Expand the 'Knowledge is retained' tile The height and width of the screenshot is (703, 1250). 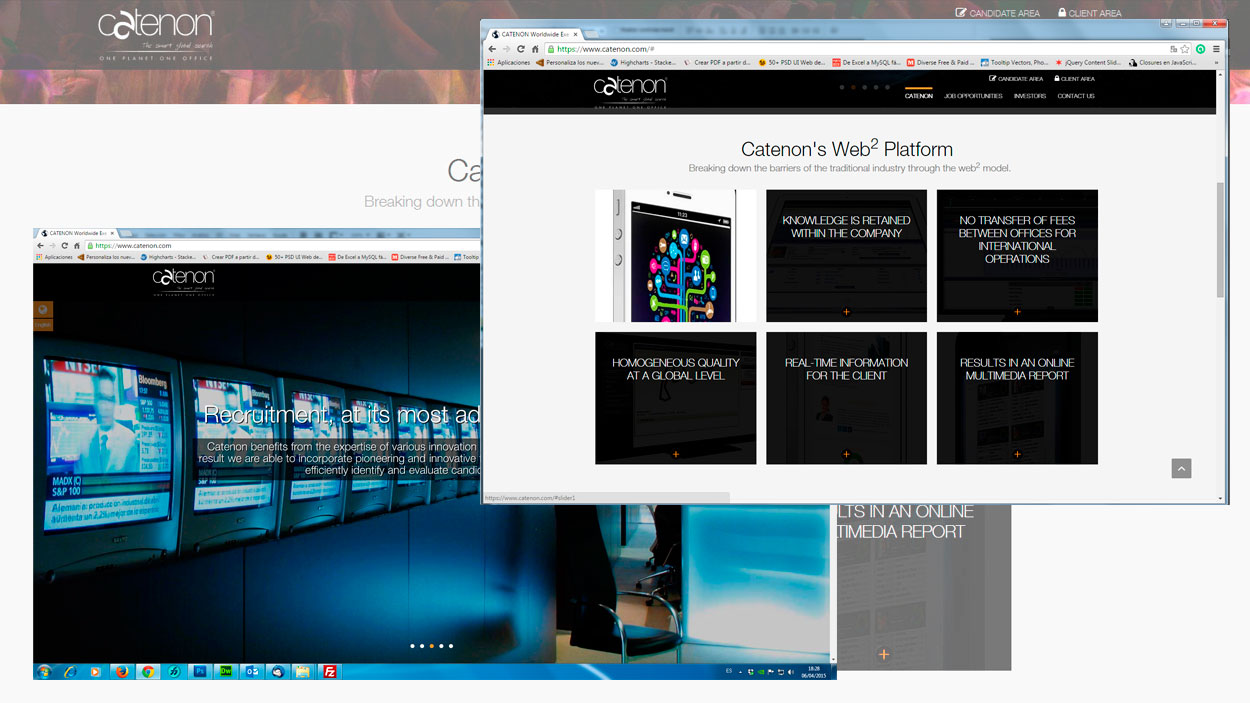click(846, 312)
